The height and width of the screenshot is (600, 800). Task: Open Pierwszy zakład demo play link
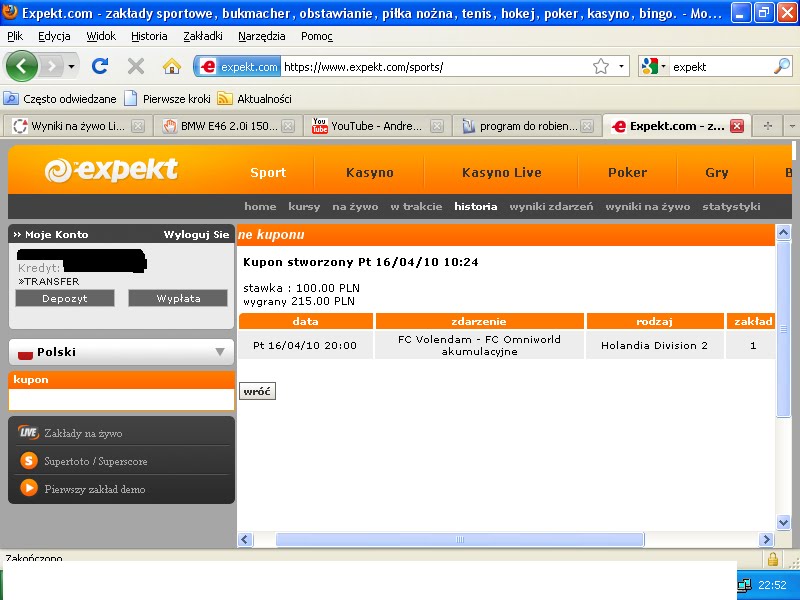coord(83,489)
